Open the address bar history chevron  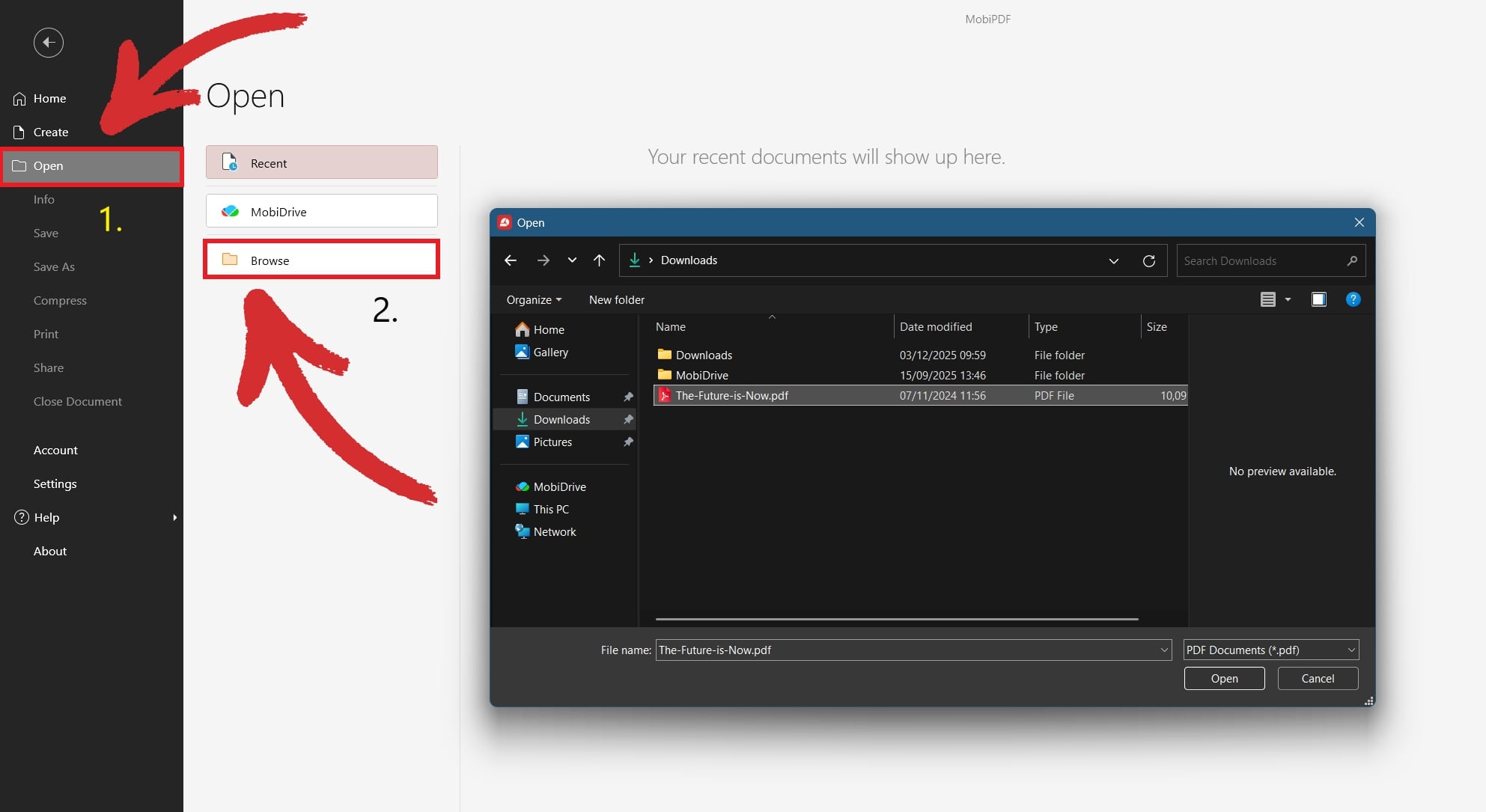1113,260
